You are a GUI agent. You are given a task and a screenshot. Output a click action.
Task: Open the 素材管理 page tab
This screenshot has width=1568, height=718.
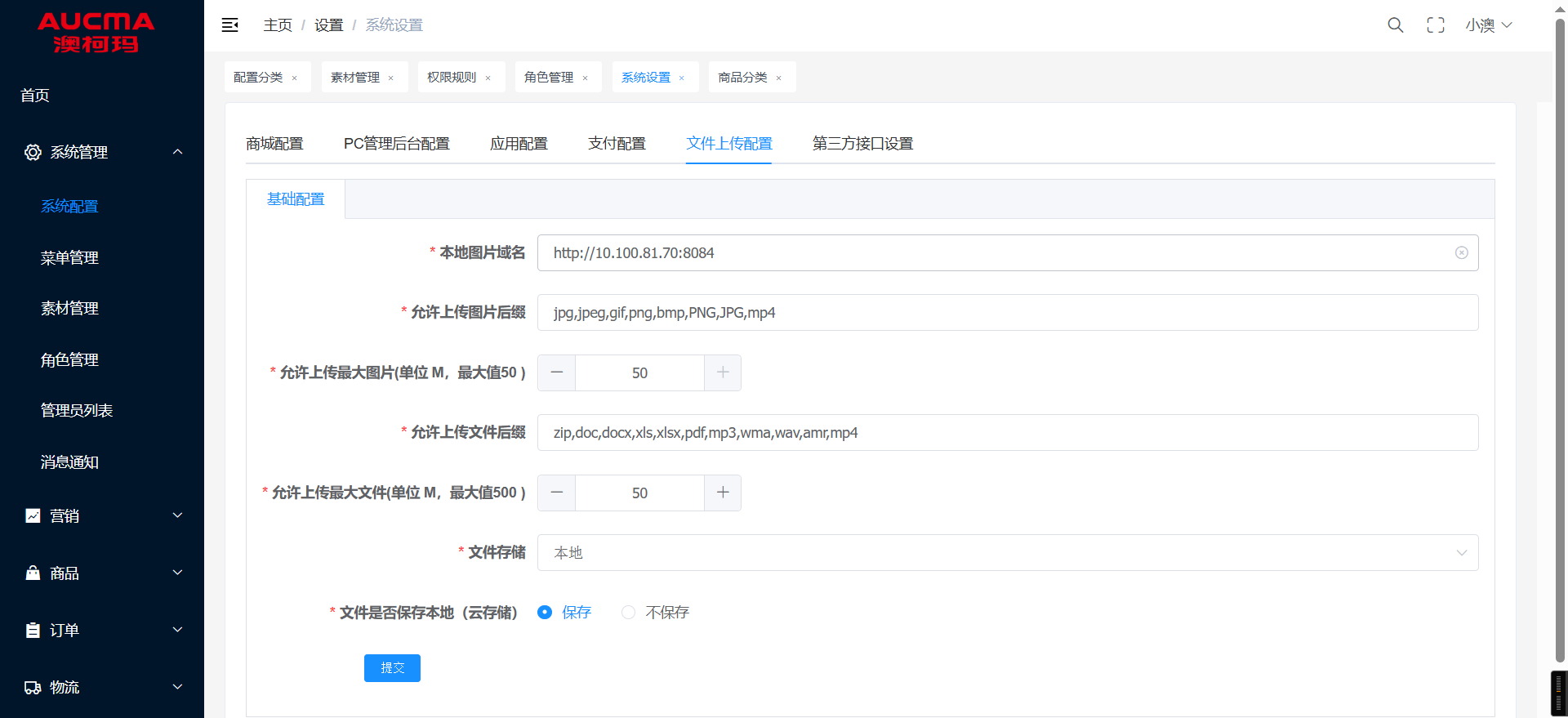click(x=355, y=78)
